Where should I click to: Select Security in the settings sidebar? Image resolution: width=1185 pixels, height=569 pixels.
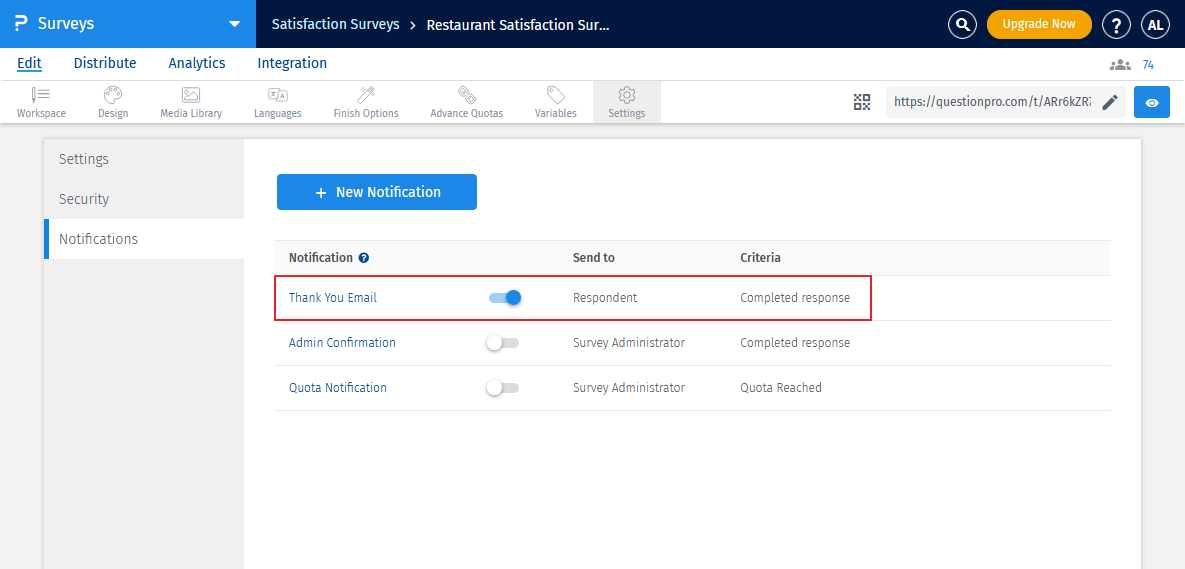pos(84,199)
